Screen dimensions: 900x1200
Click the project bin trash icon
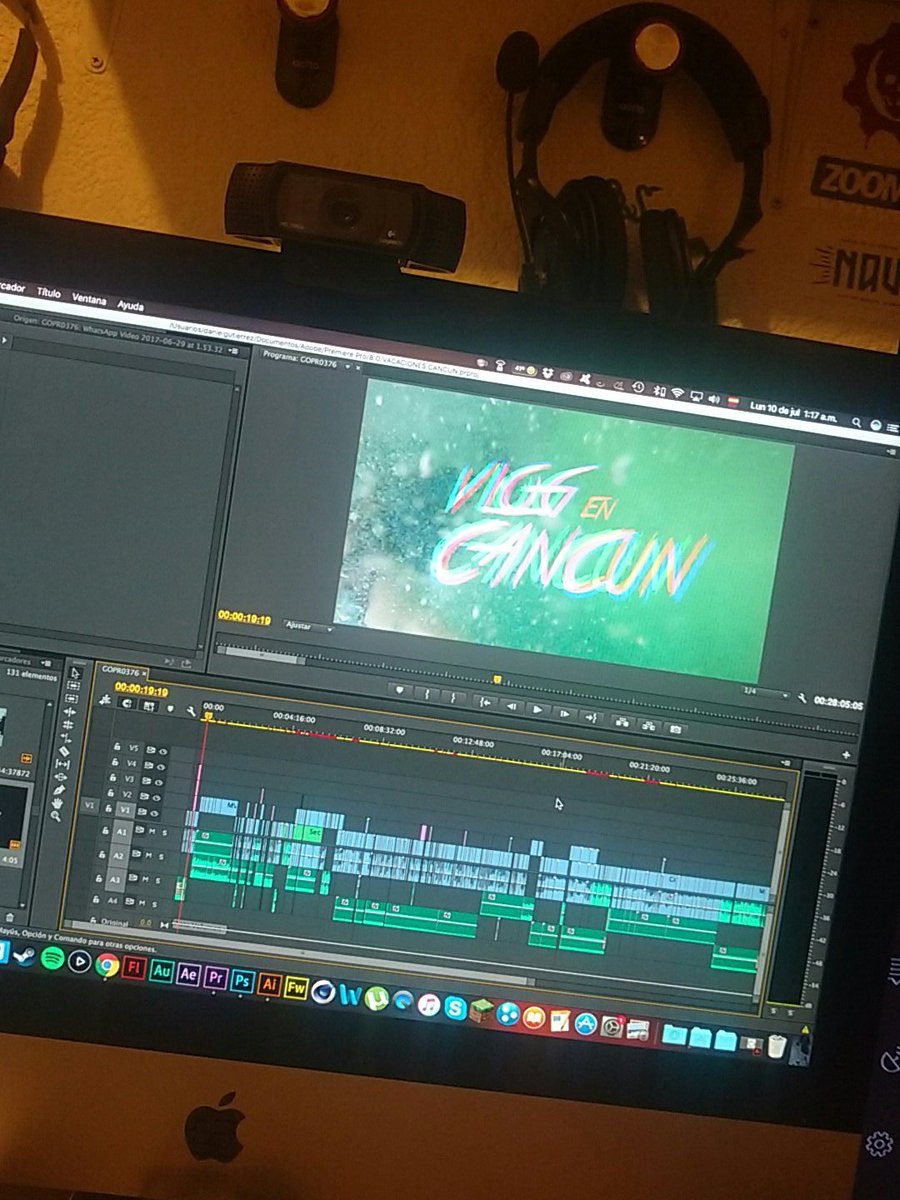10,917
